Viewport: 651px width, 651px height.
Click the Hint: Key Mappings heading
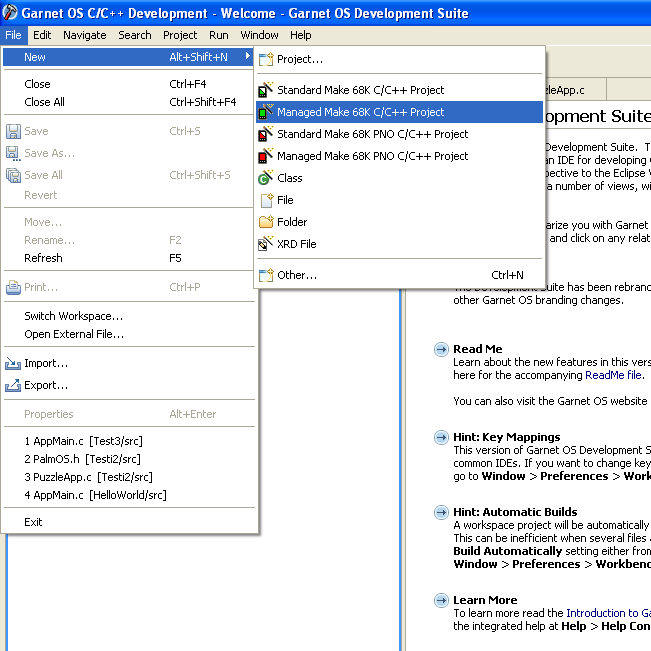pos(507,437)
